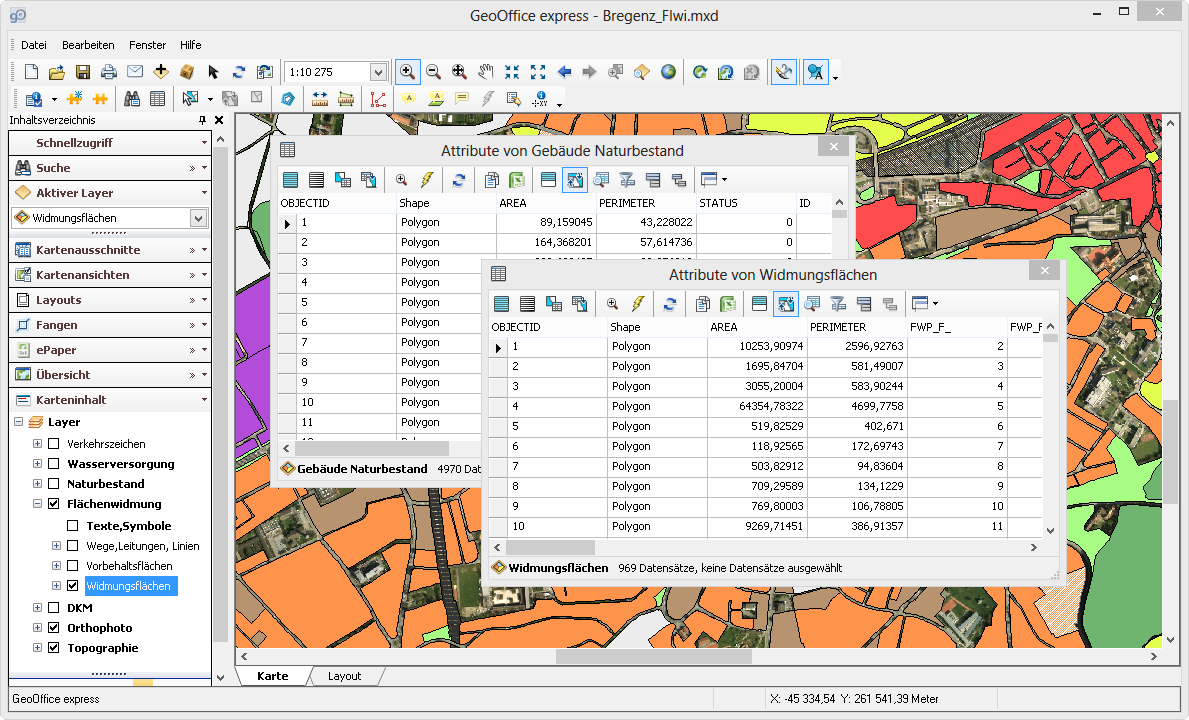Click the Schnellzugriff panel header
Screen dimensions: 1189x720
[75, 143]
